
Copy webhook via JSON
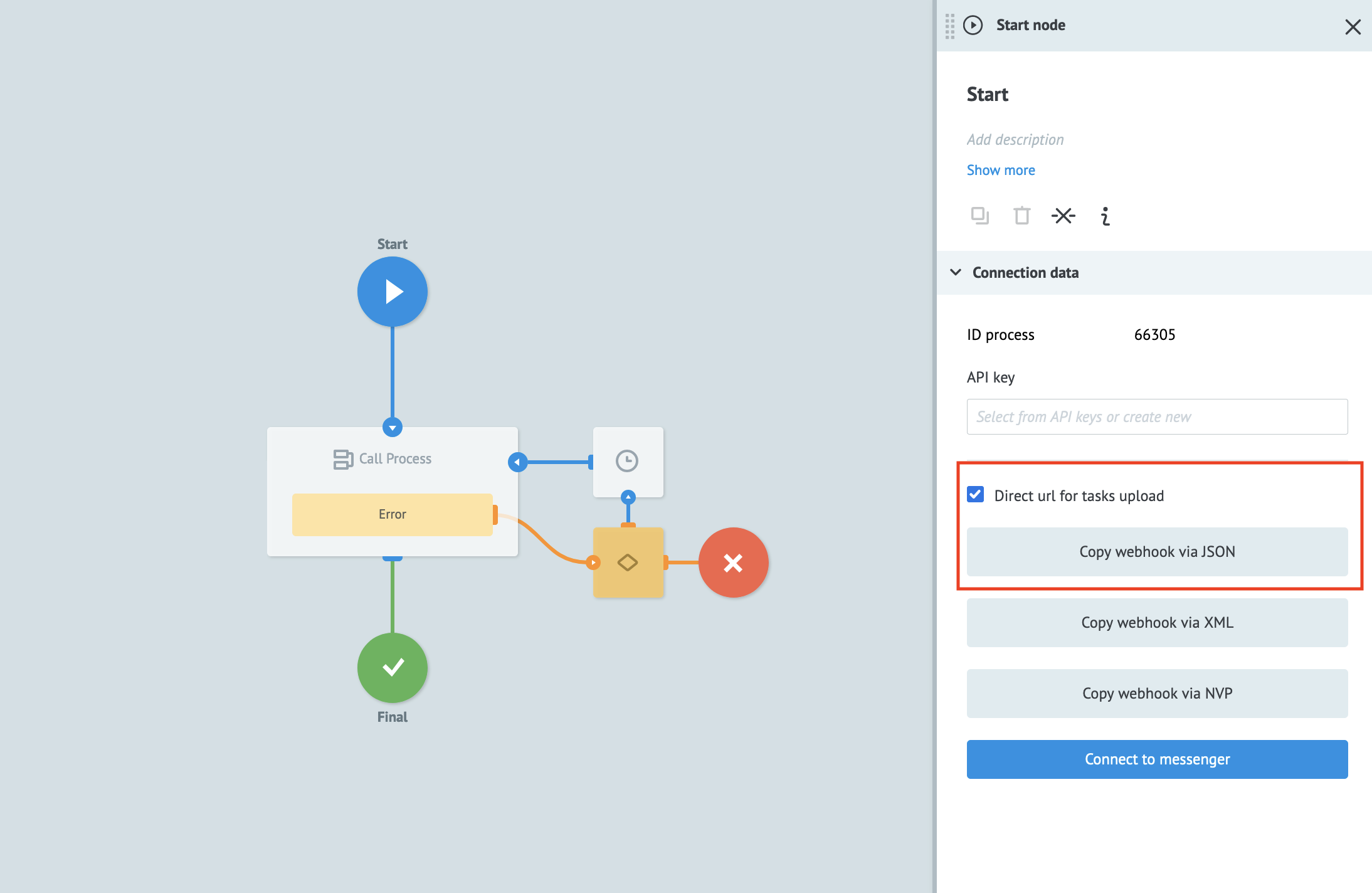(1157, 551)
